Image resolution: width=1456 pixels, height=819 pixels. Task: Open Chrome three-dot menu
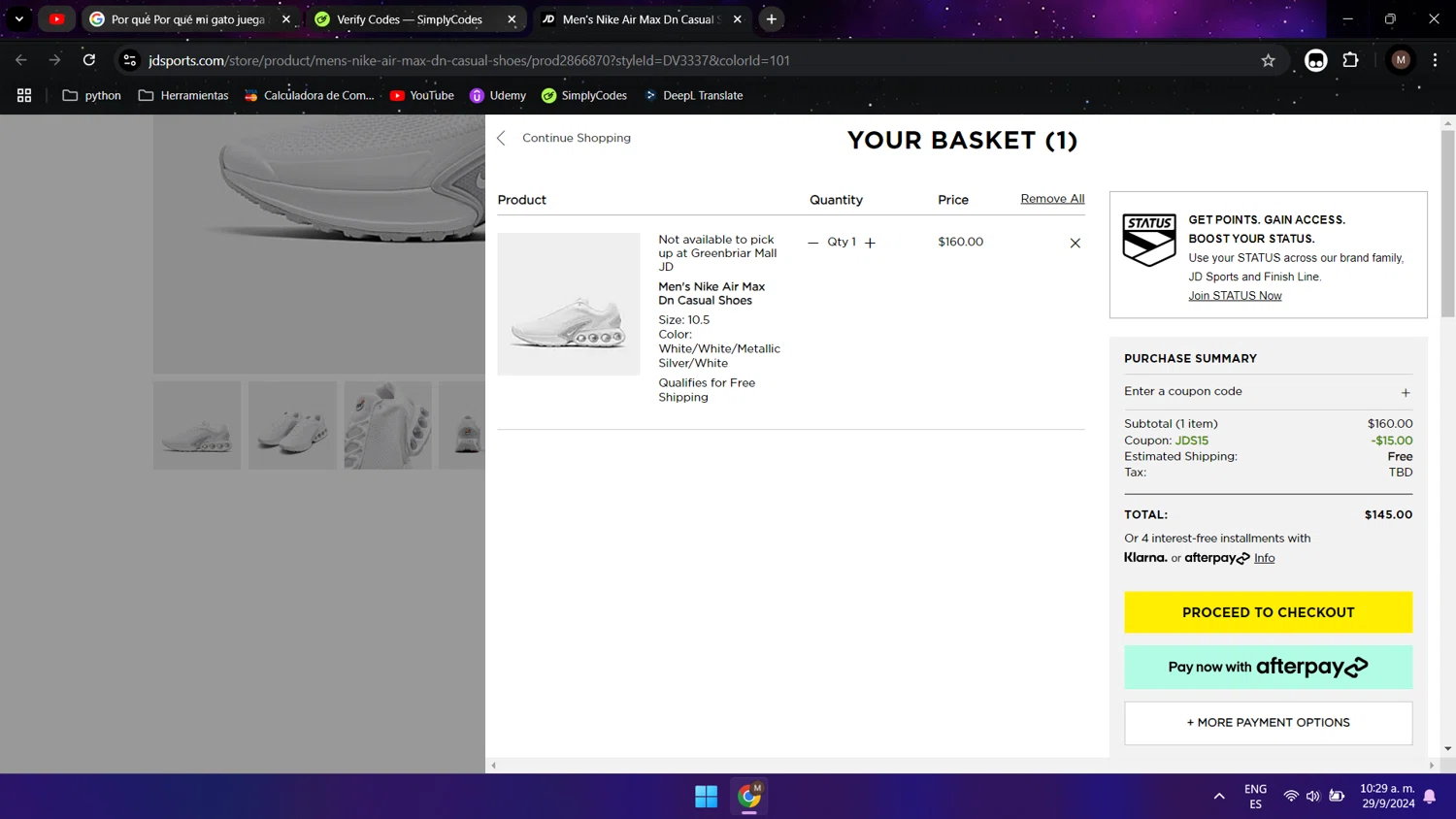(1435, 60)
